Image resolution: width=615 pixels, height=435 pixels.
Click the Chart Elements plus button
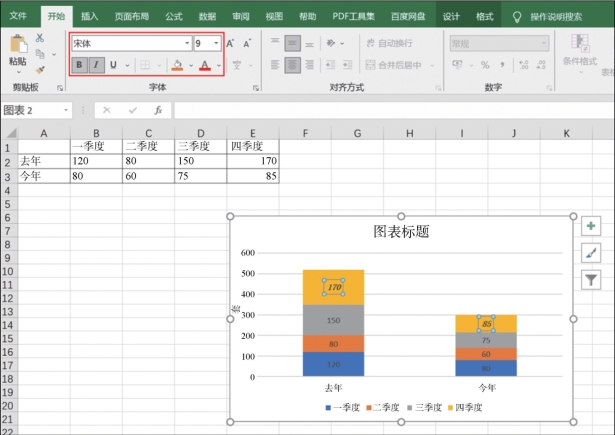(x=590, y=227)
